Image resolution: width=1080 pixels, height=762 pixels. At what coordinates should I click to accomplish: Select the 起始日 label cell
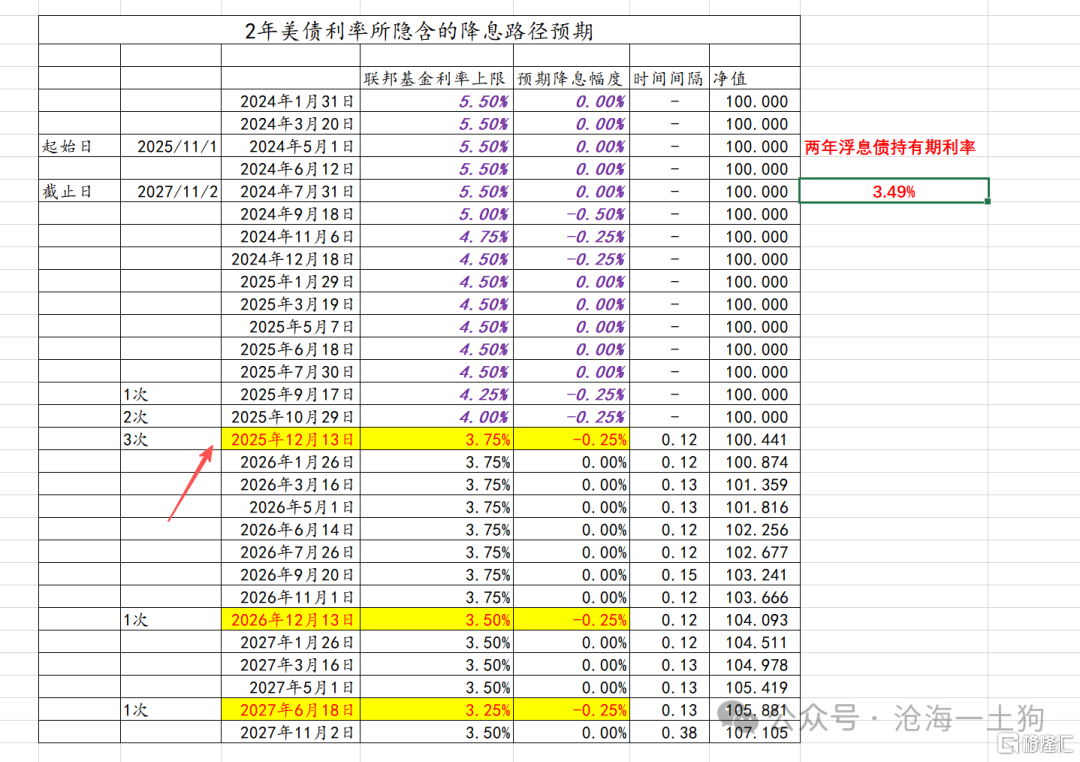click(79, 146)
